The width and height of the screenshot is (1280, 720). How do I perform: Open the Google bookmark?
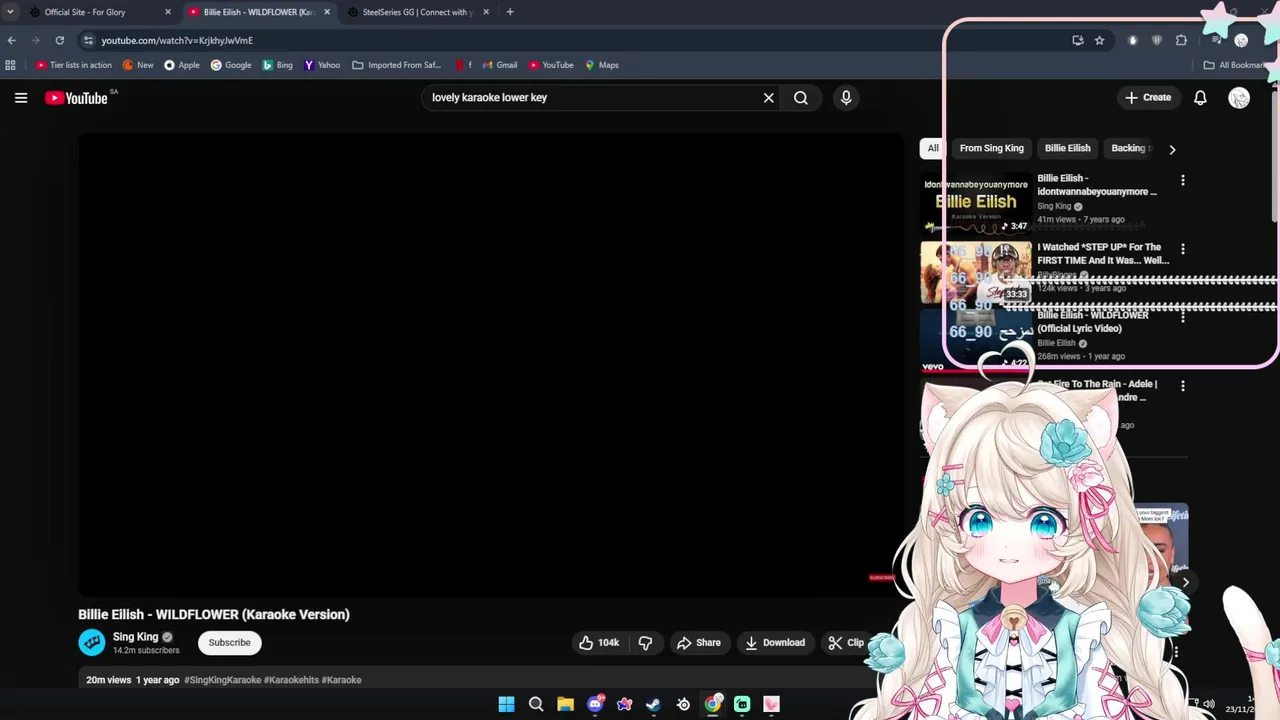[231, 65]
